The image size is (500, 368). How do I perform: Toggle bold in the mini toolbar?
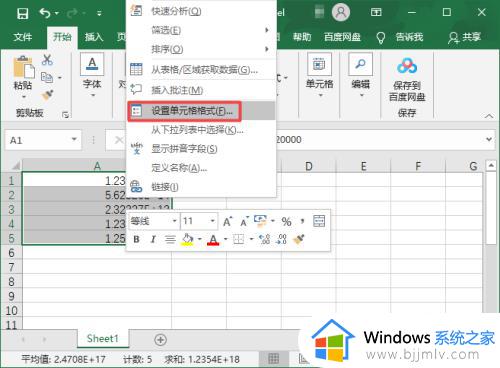tap(136, 239)
